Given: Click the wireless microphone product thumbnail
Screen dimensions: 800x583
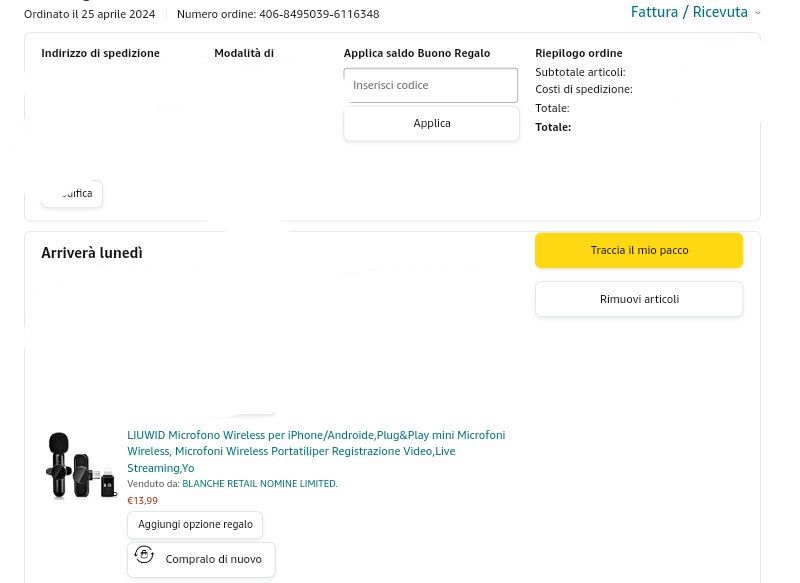Looking at the screenshot, I should (80, 465).
